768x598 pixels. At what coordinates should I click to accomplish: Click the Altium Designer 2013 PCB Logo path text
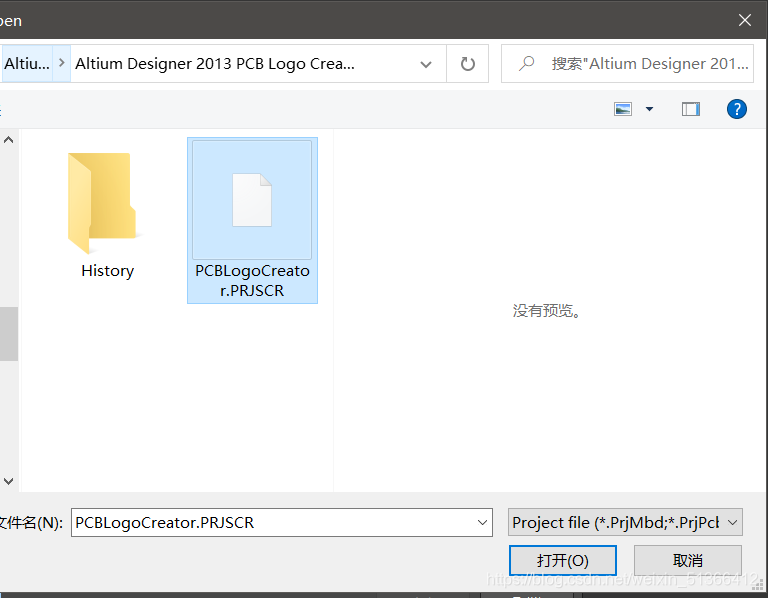[x=215, y=64]
